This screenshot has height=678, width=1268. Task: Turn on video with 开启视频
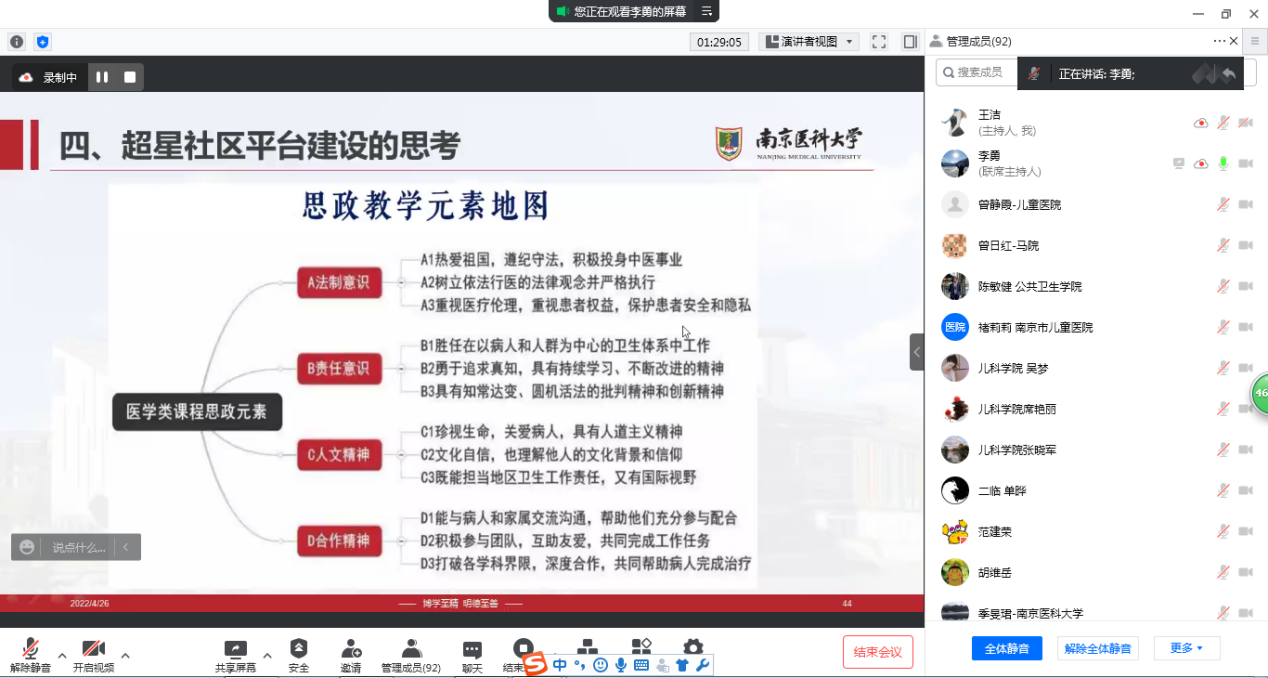[93, 652]
